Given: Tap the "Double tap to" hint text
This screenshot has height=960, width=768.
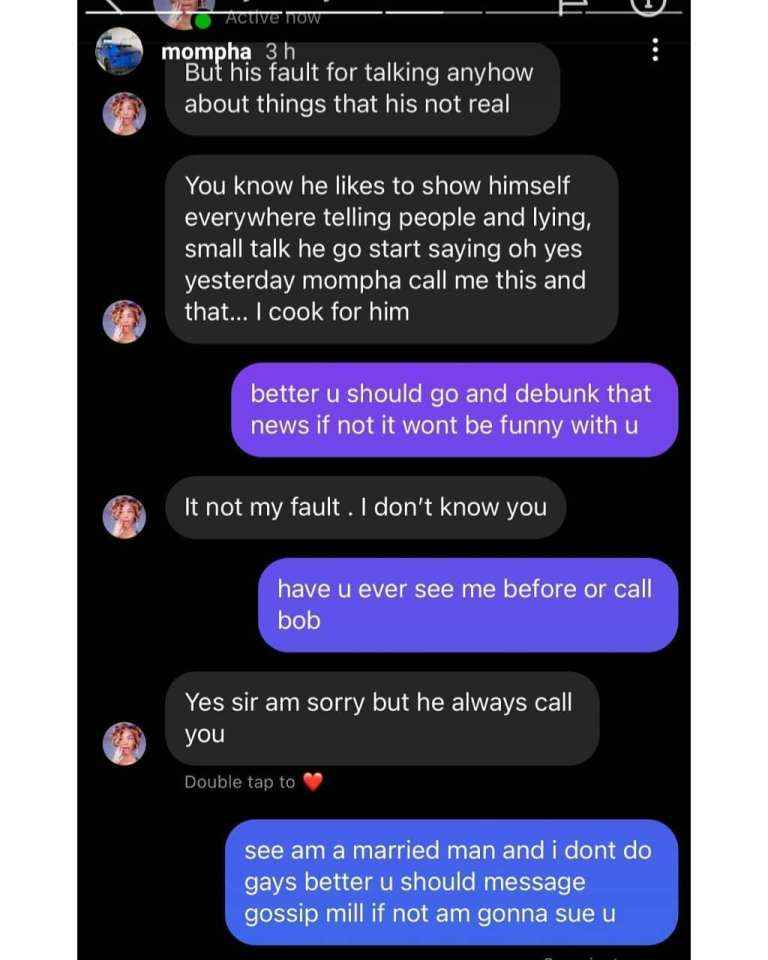Looking at the screenshot, I should (x=239, y=782).
